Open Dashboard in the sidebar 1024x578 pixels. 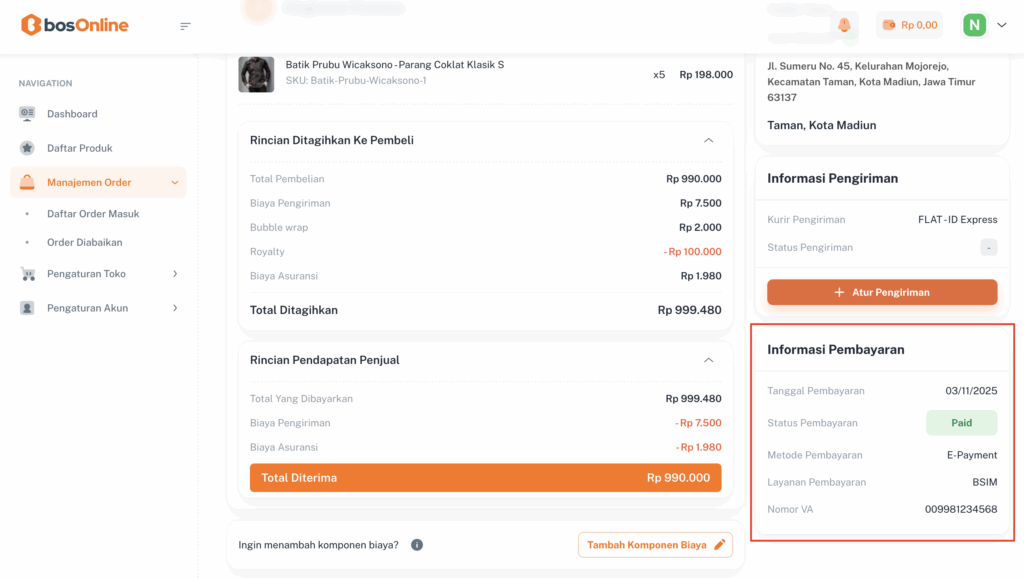click(72, 114)
